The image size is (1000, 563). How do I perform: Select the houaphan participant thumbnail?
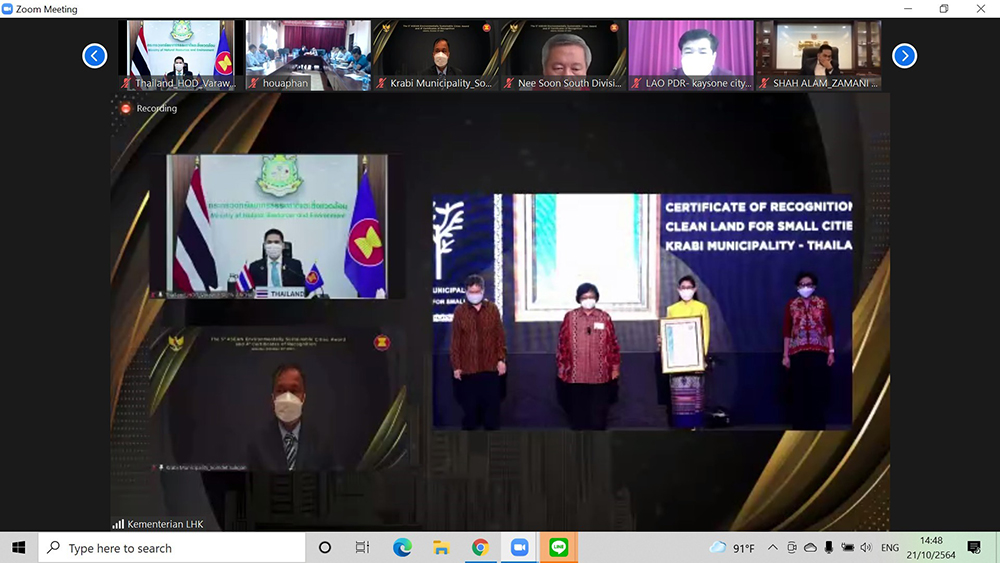pyautogui.click(x=309, y=55)
